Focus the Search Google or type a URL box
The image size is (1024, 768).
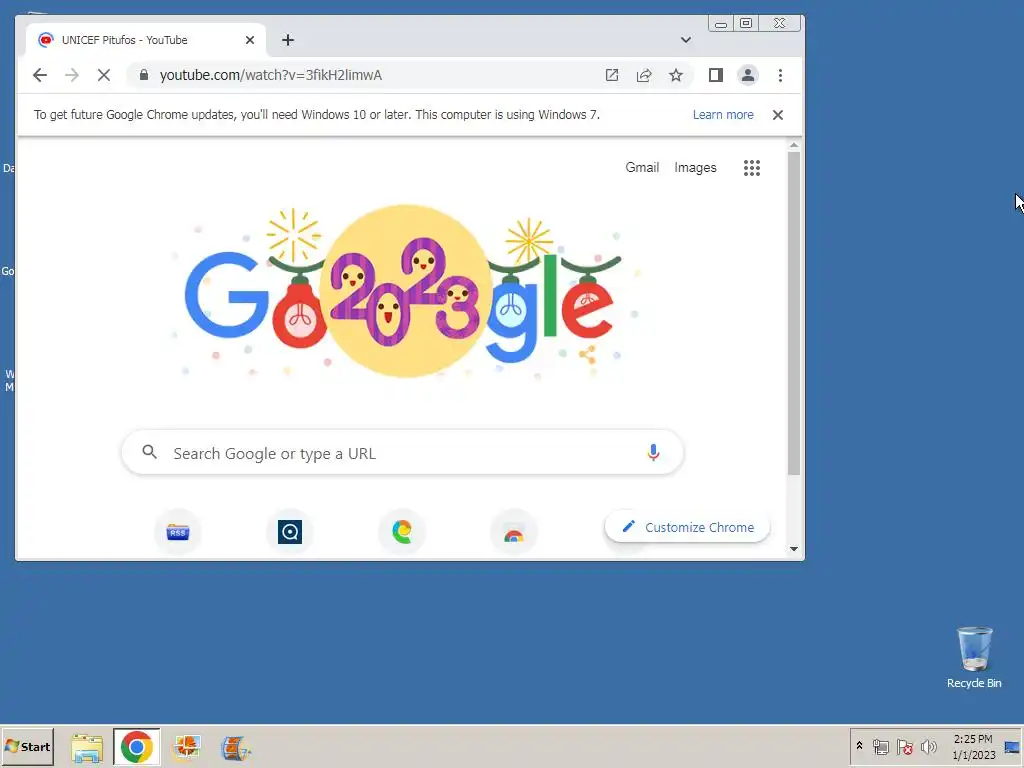point(402,453)
